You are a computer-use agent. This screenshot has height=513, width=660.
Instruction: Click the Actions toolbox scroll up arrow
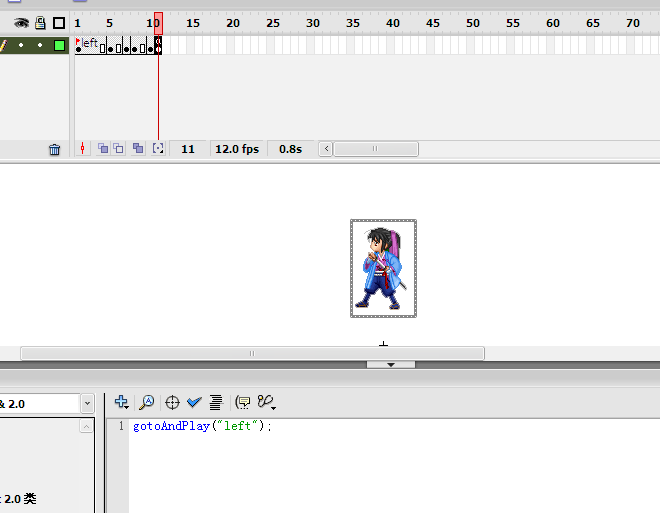click(86, 427)
